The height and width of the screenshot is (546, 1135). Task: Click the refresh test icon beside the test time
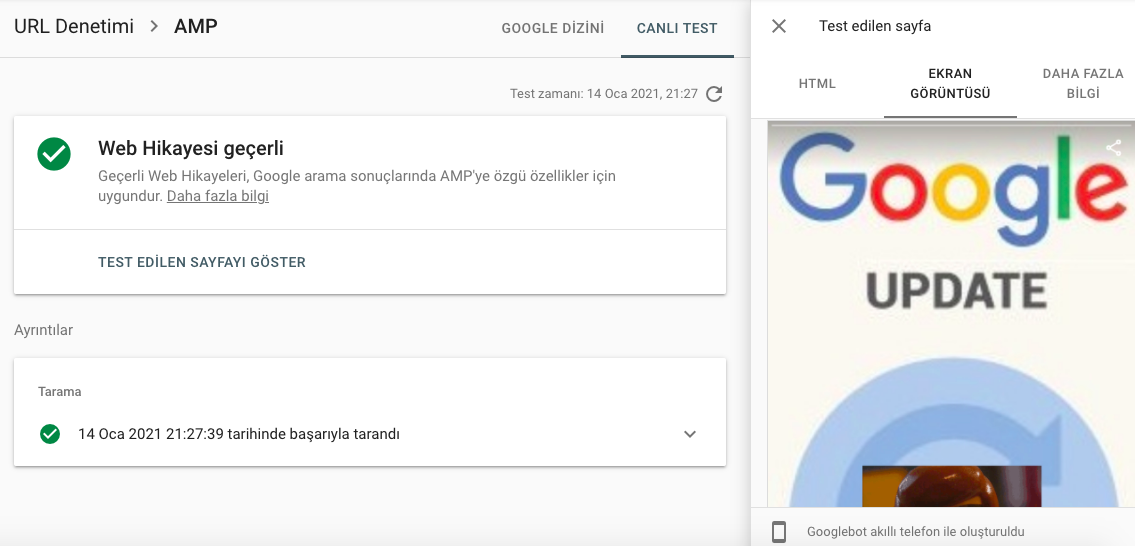(714, 93)
